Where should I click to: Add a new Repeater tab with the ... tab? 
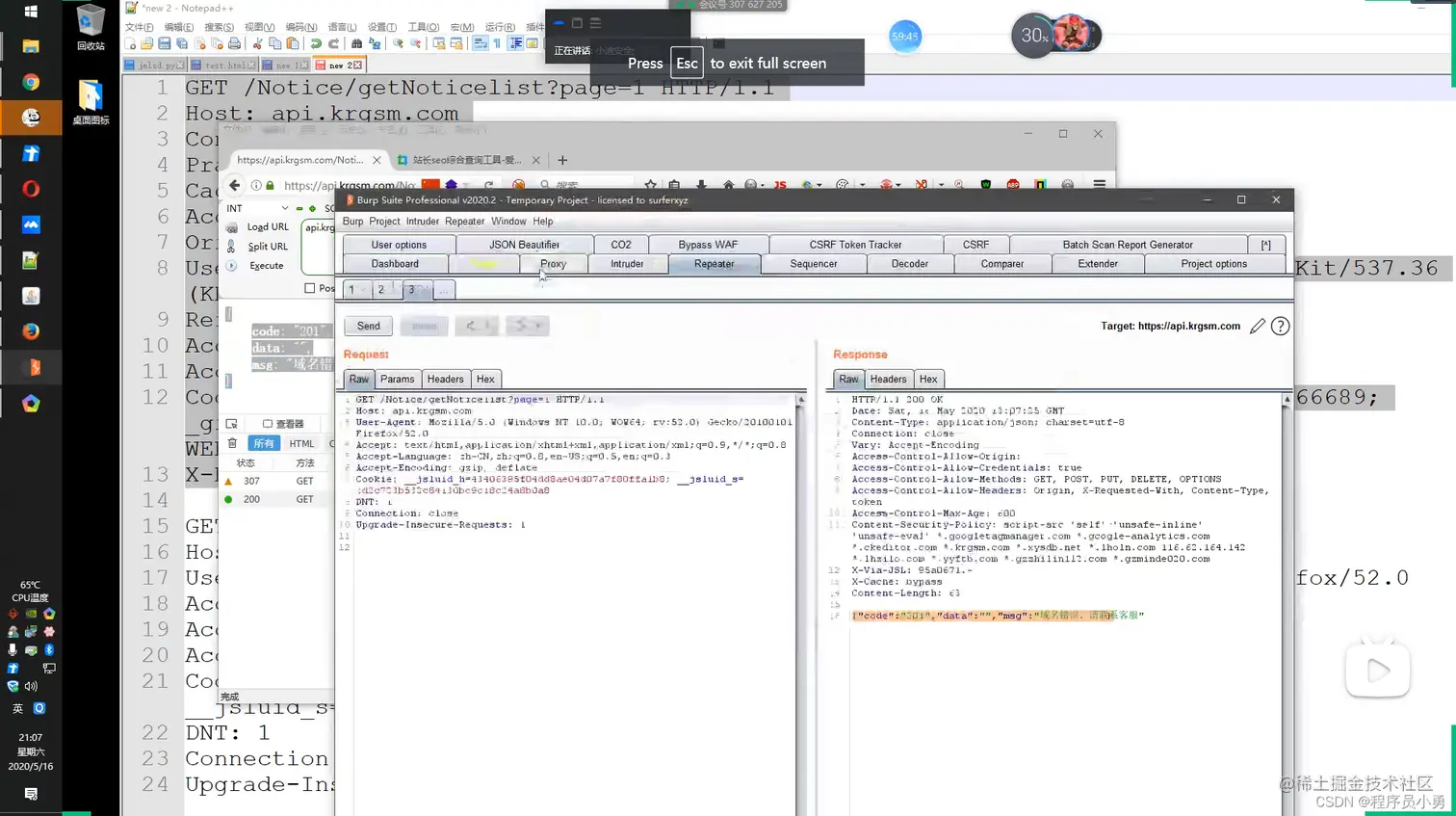444,289
